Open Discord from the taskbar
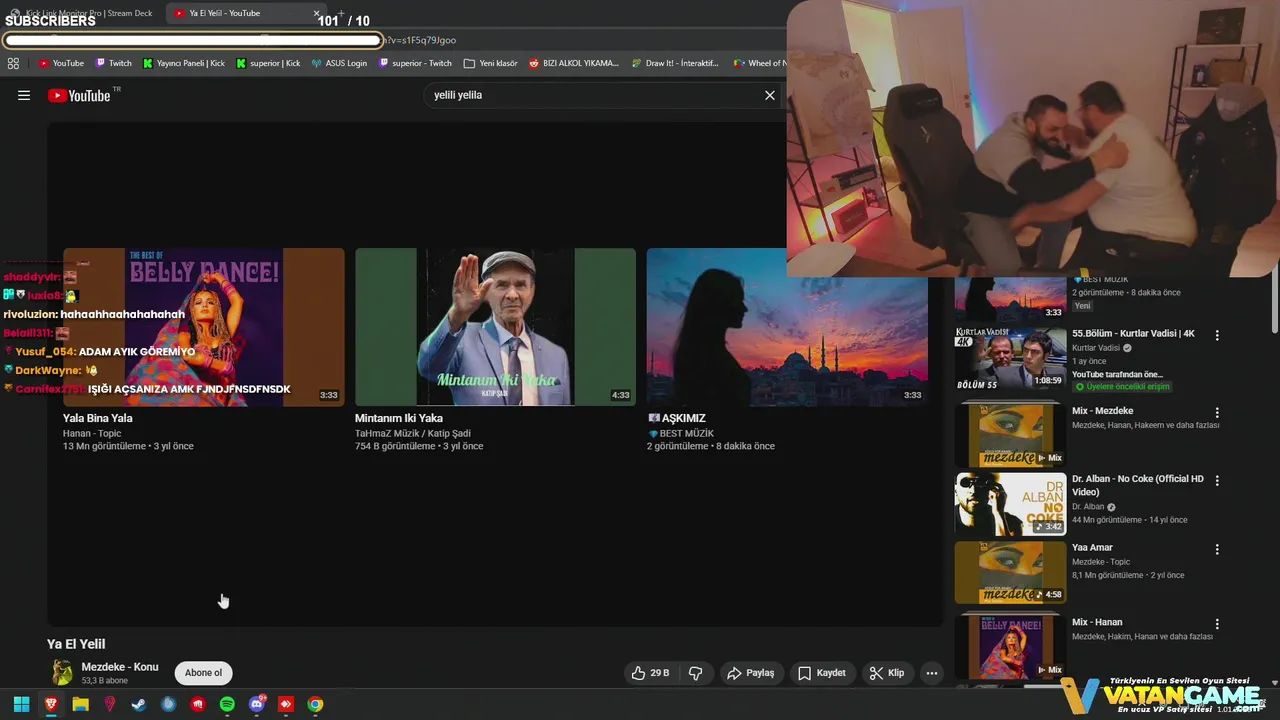 coord(256,704)
